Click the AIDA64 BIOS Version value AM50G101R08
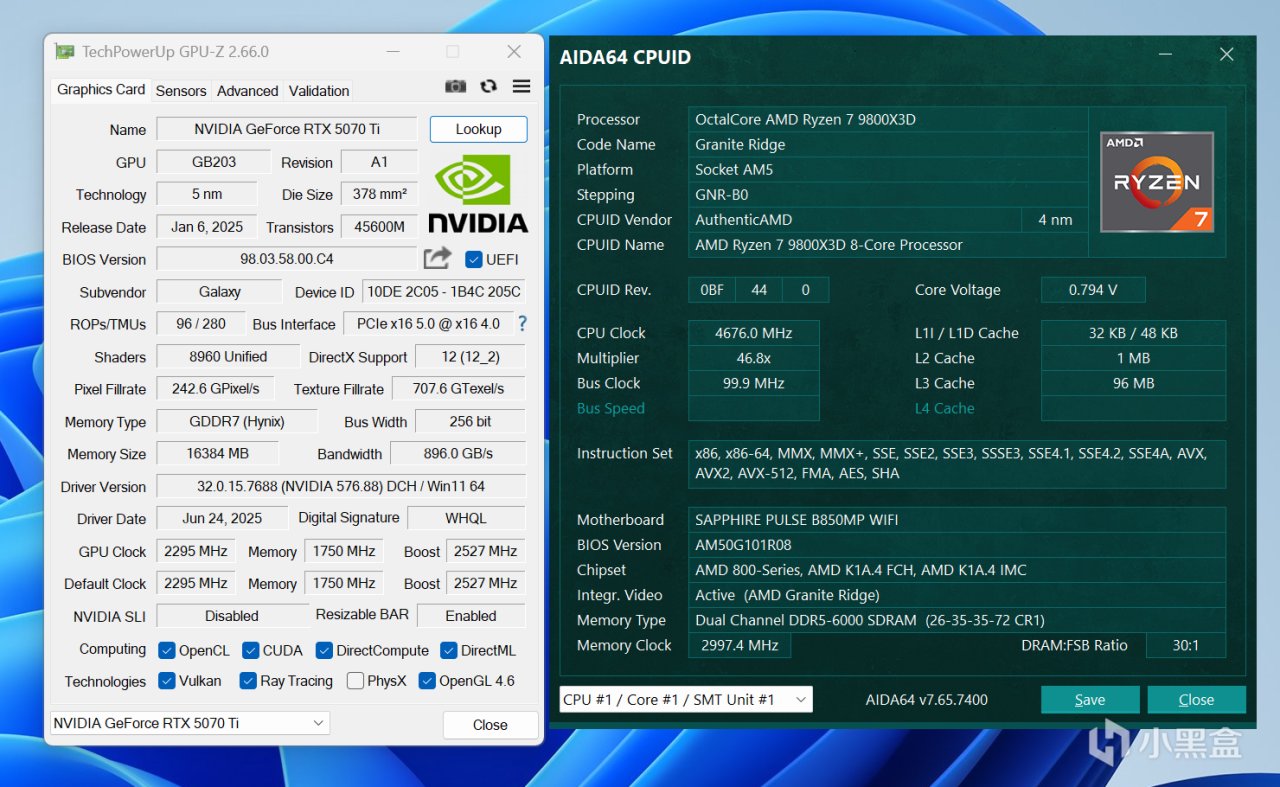Screen dimensions: 1280x787 click(x=957, y=545)
